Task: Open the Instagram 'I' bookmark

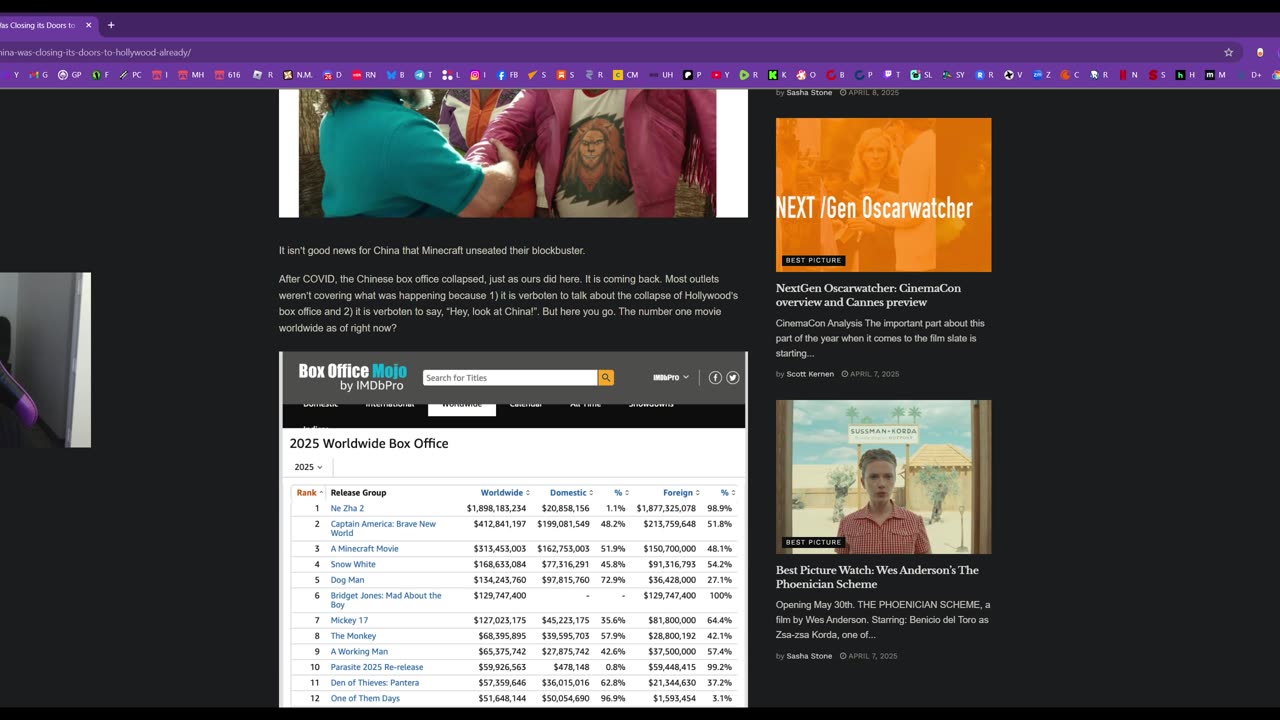Action: (480, 75)
